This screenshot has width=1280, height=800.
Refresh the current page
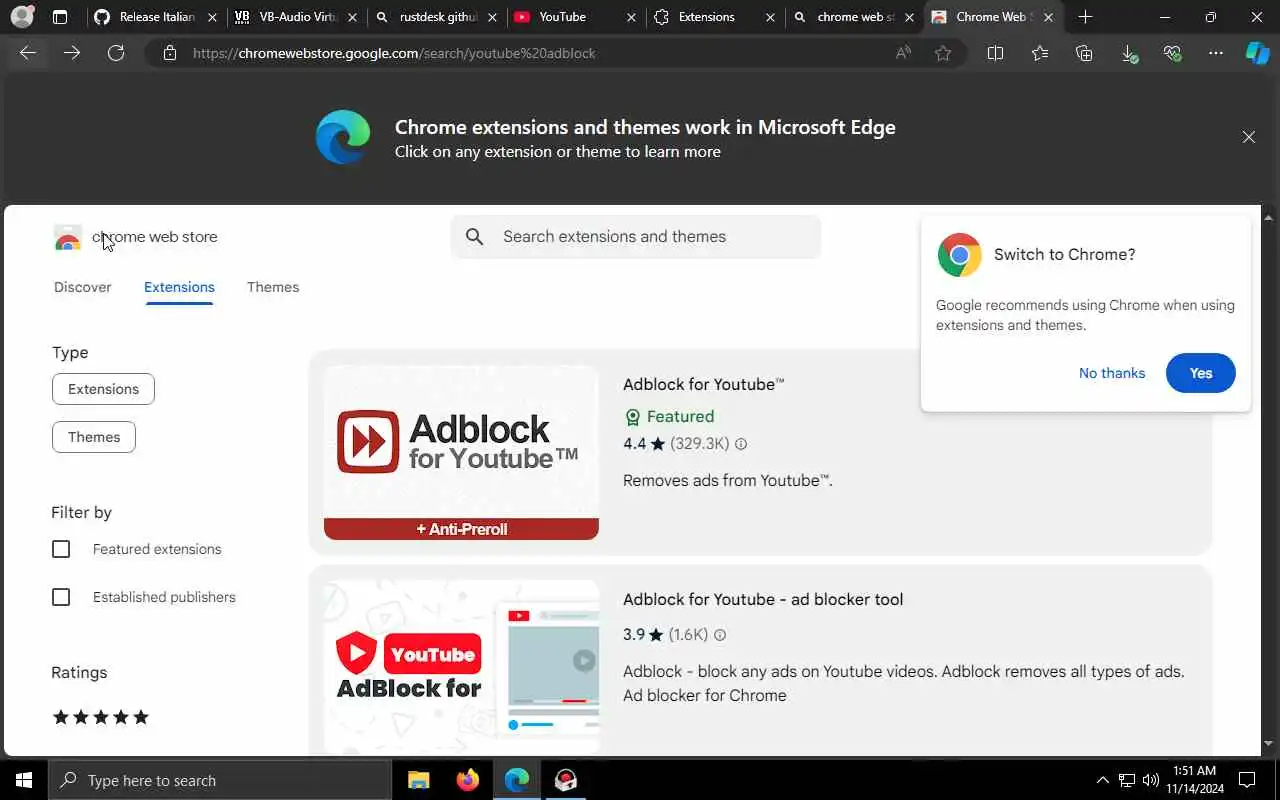(116, 53)
